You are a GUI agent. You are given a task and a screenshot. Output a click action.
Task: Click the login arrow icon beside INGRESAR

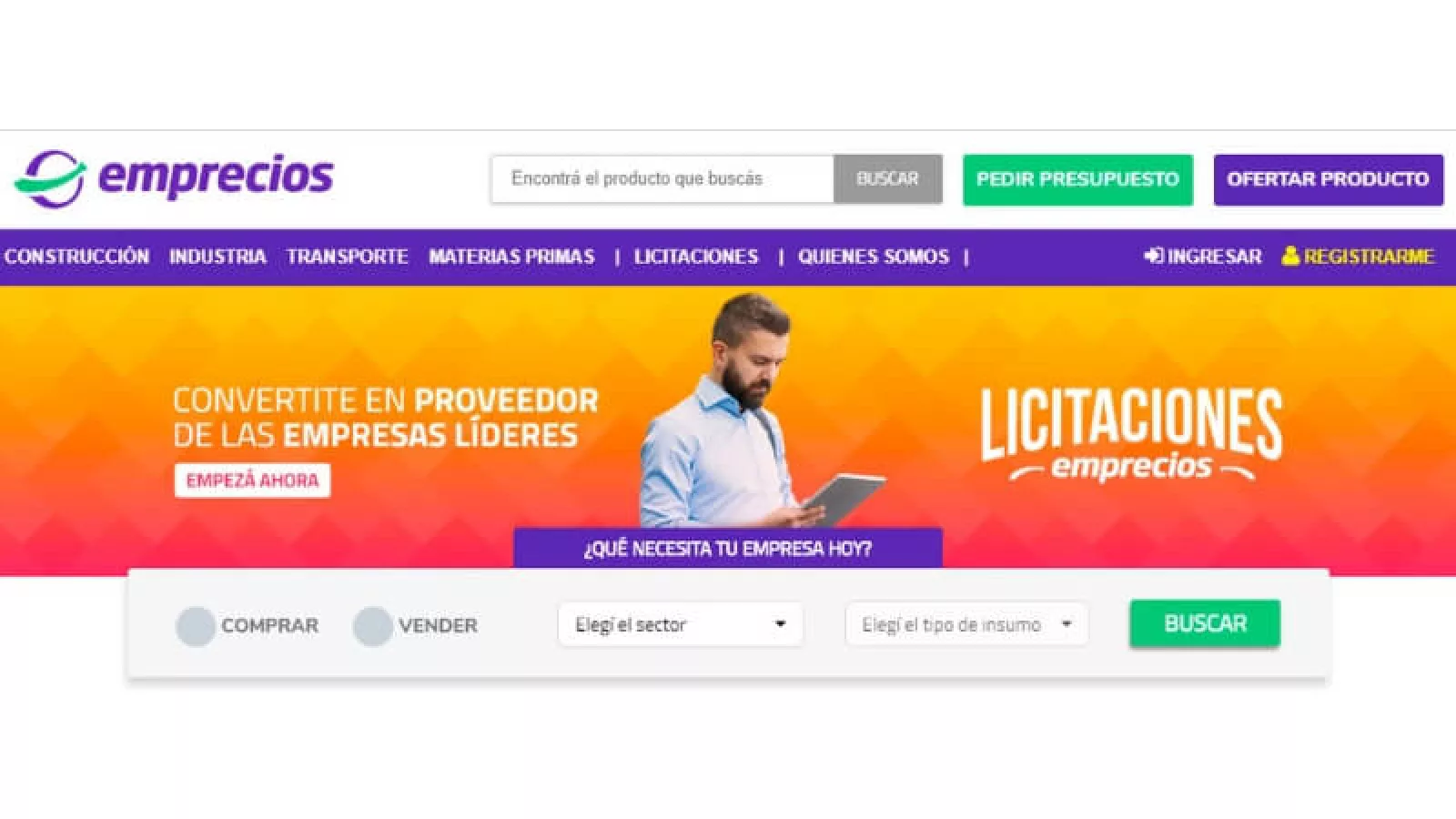point(1153,257)
